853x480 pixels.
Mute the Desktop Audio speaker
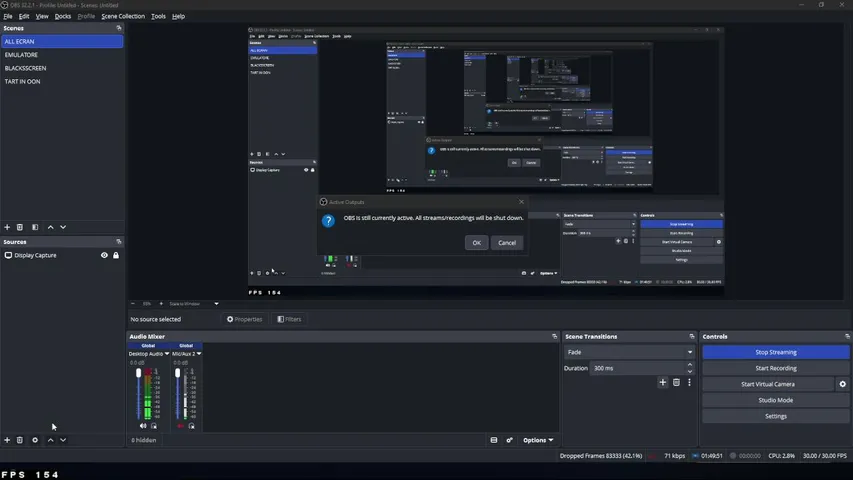coord(143,426)
